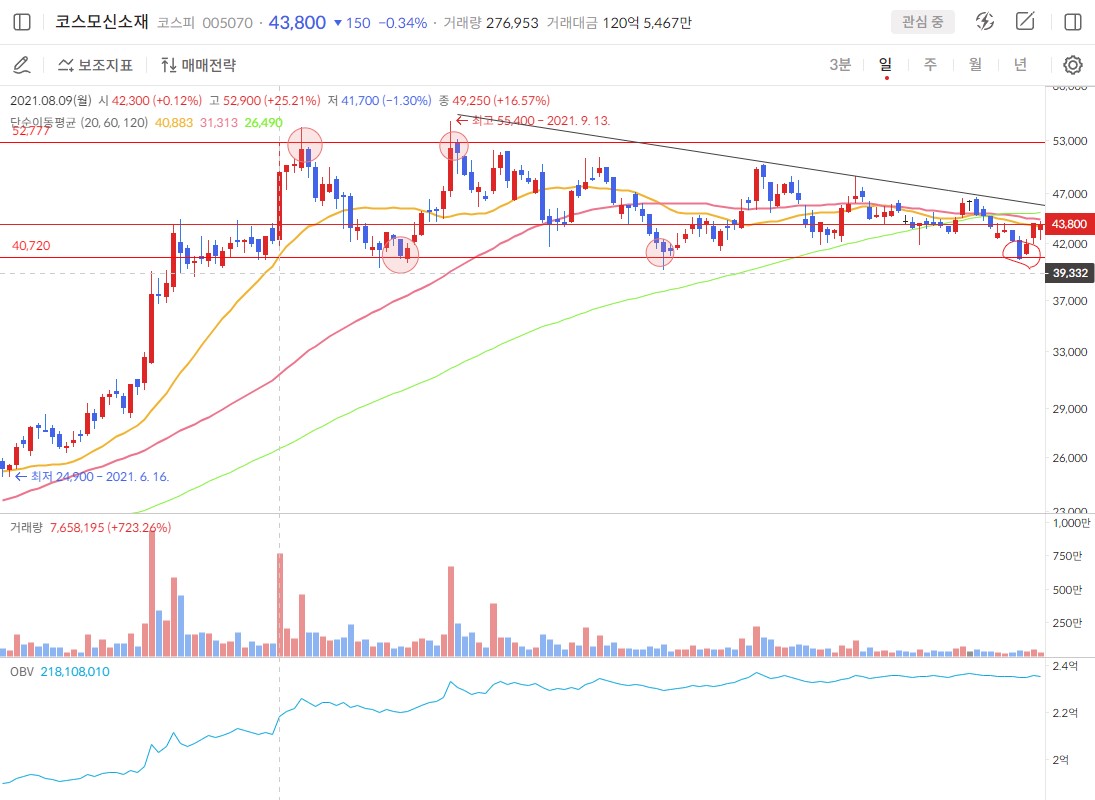Click the 코스피 market label
Viewport: 1095px width, 800px height.
[176, 23]
